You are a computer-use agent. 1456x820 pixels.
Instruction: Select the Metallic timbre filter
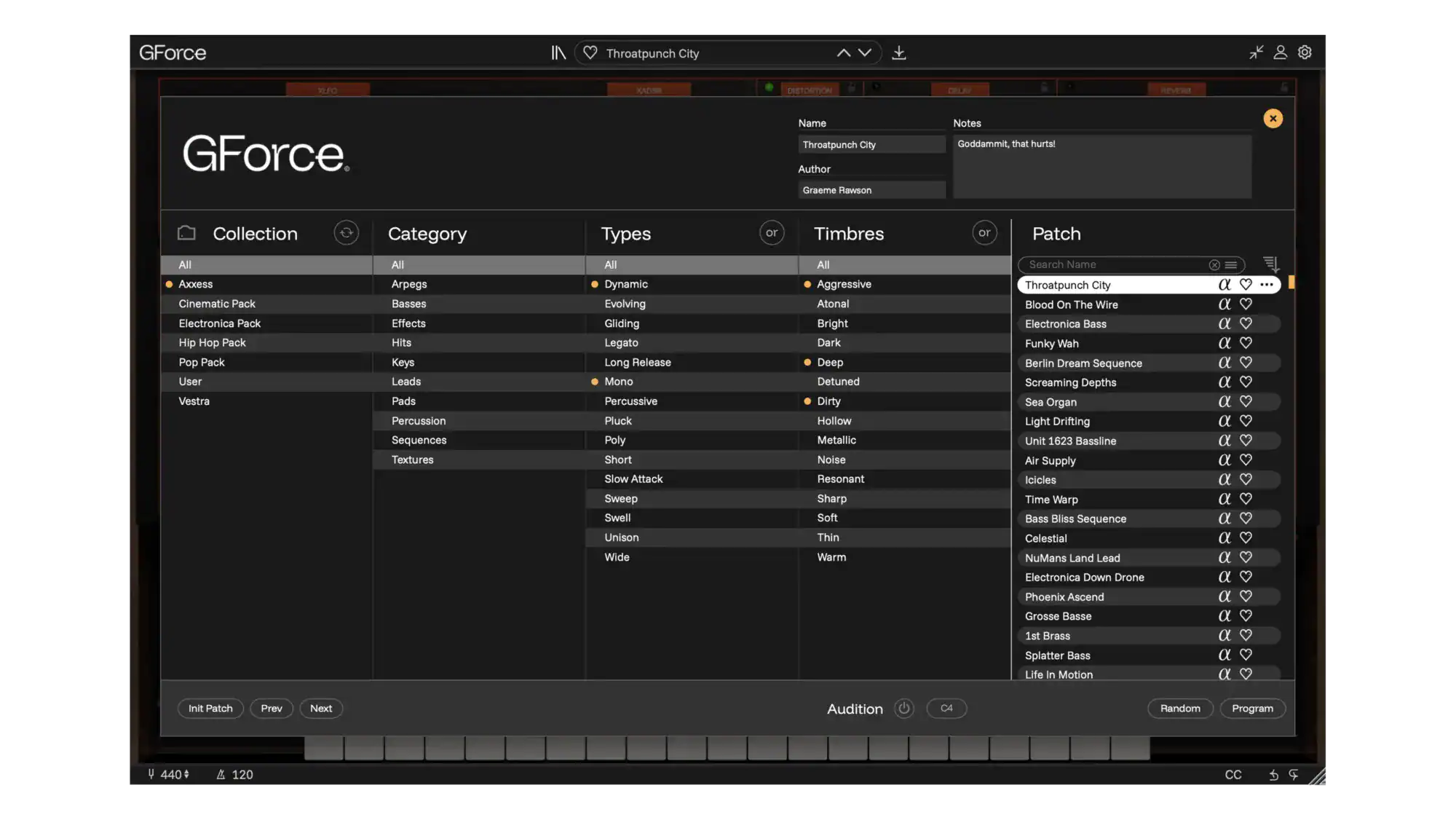click(x=904, y=440)
